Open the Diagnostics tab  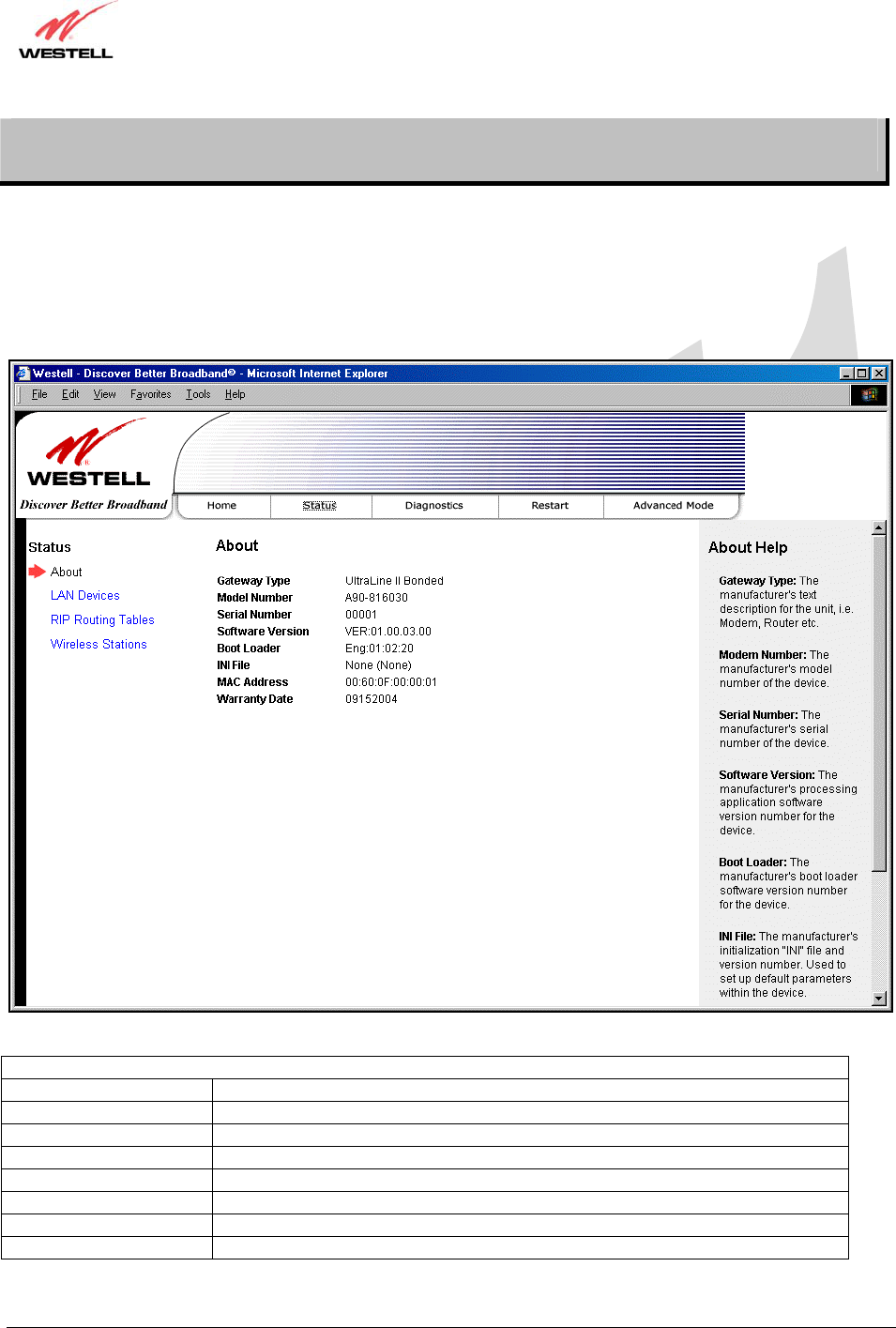pyautogui.click(x=434, y=506)
